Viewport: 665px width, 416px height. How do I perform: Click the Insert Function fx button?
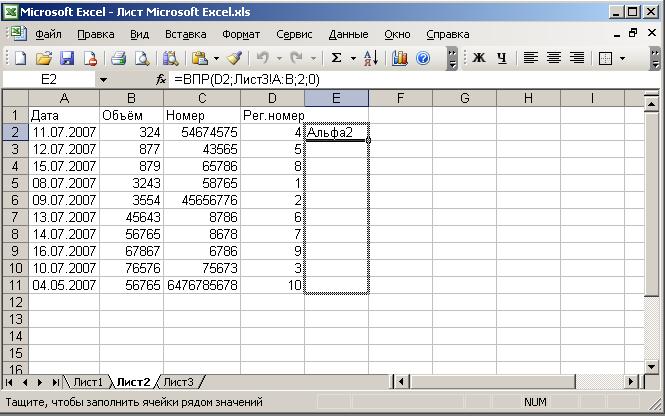tap(161, 79)
